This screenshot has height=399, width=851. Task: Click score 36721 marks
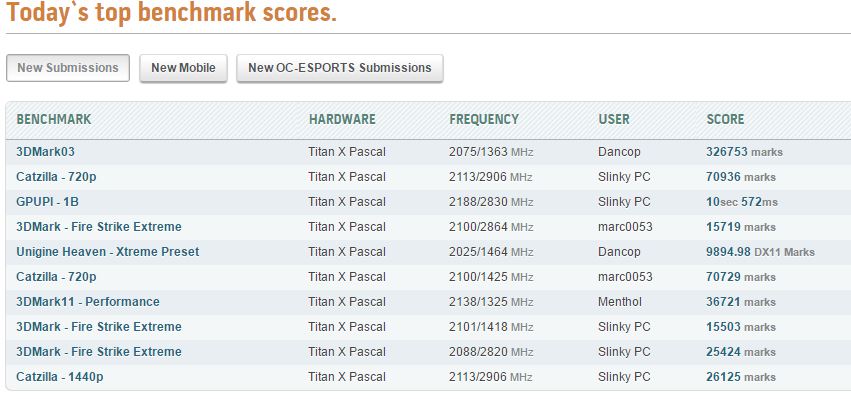(x=741, y=302)
